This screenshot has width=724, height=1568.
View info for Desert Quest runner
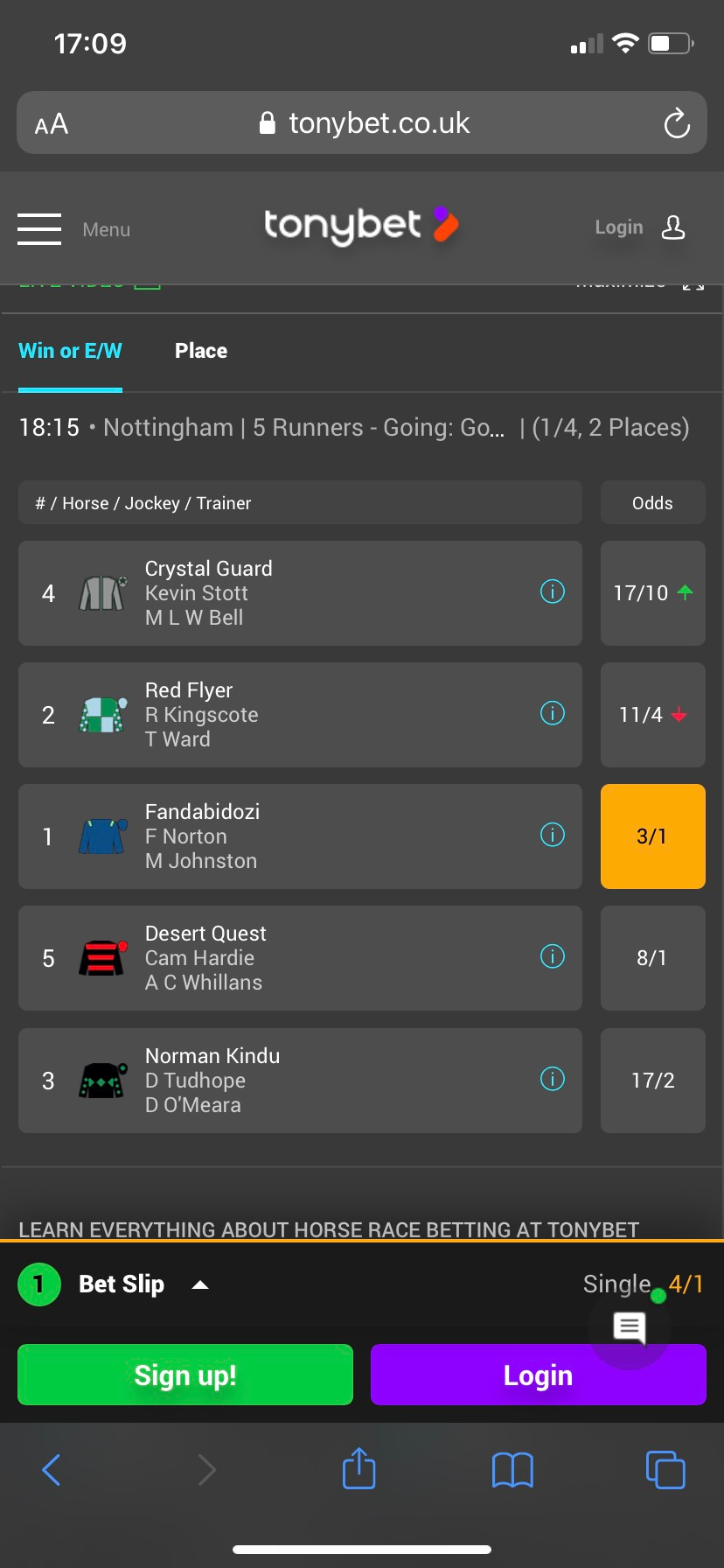pyautogui.click(x=552, y=956)
